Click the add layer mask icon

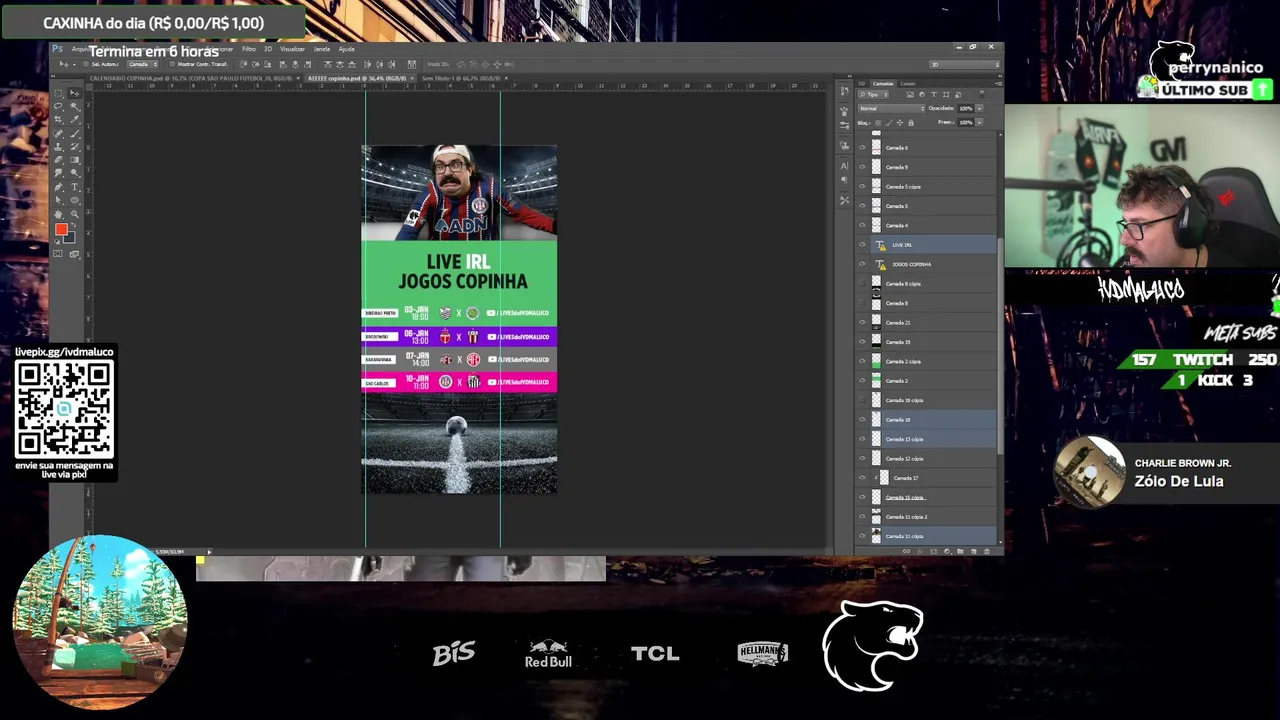tap(934, 551)
